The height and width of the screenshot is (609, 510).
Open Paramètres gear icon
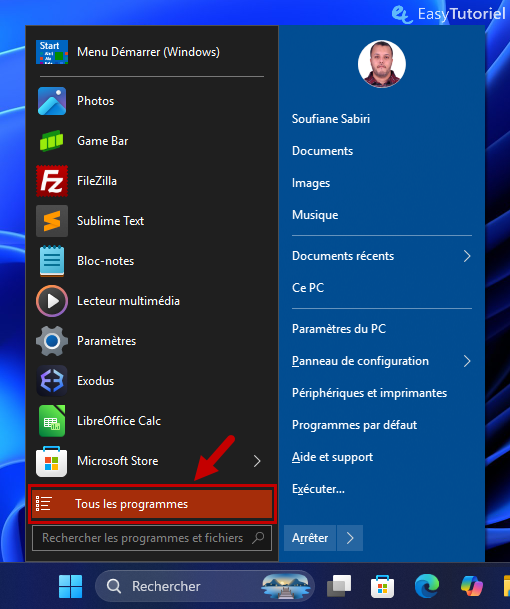pos(52,341)
